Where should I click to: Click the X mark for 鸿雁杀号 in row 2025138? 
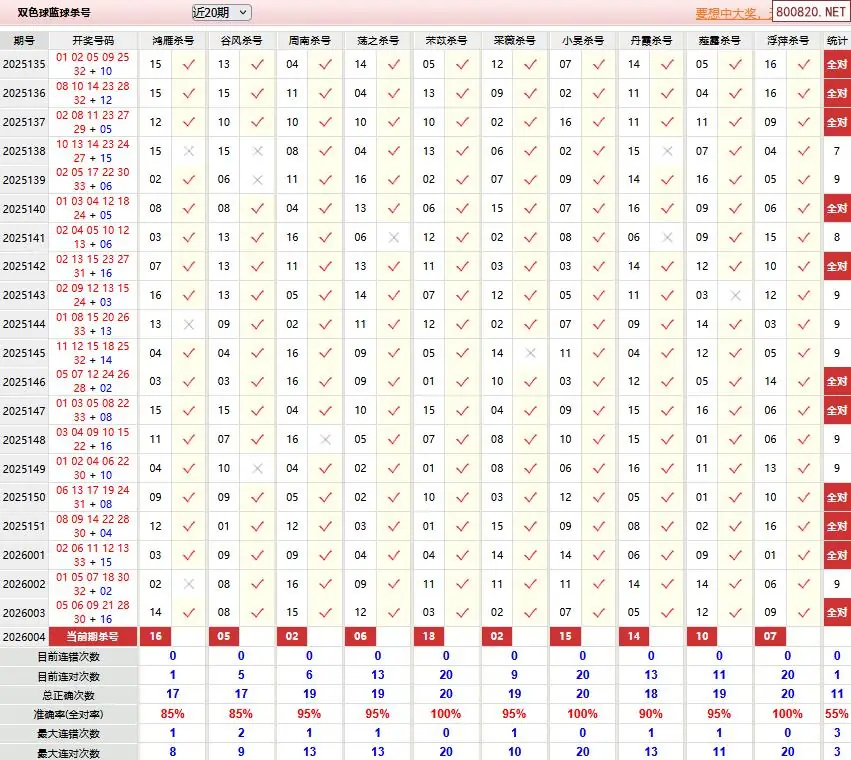pyautogui.click(x=188, y=151)
